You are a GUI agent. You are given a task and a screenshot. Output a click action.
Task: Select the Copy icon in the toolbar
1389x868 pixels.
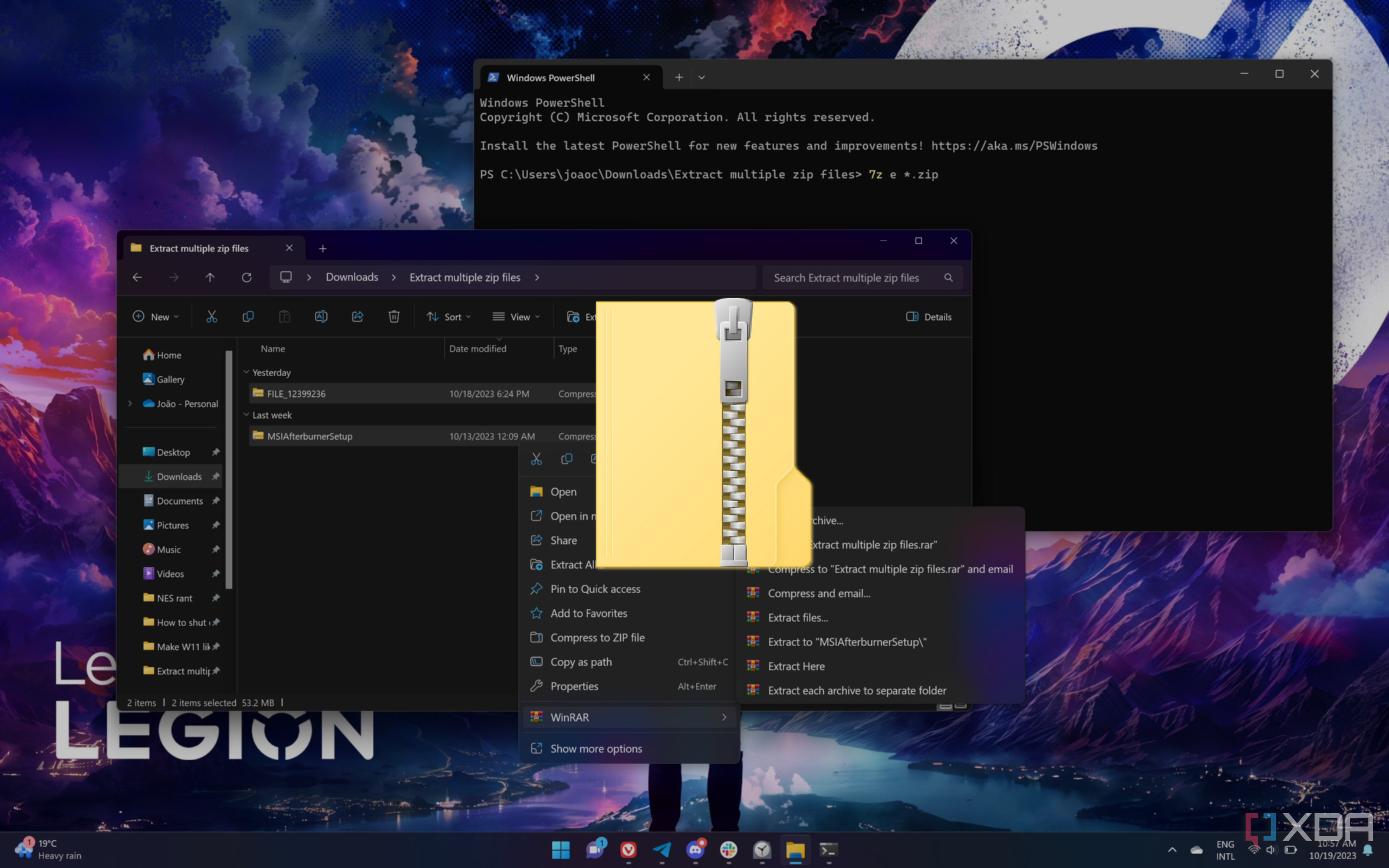(248, 316)
